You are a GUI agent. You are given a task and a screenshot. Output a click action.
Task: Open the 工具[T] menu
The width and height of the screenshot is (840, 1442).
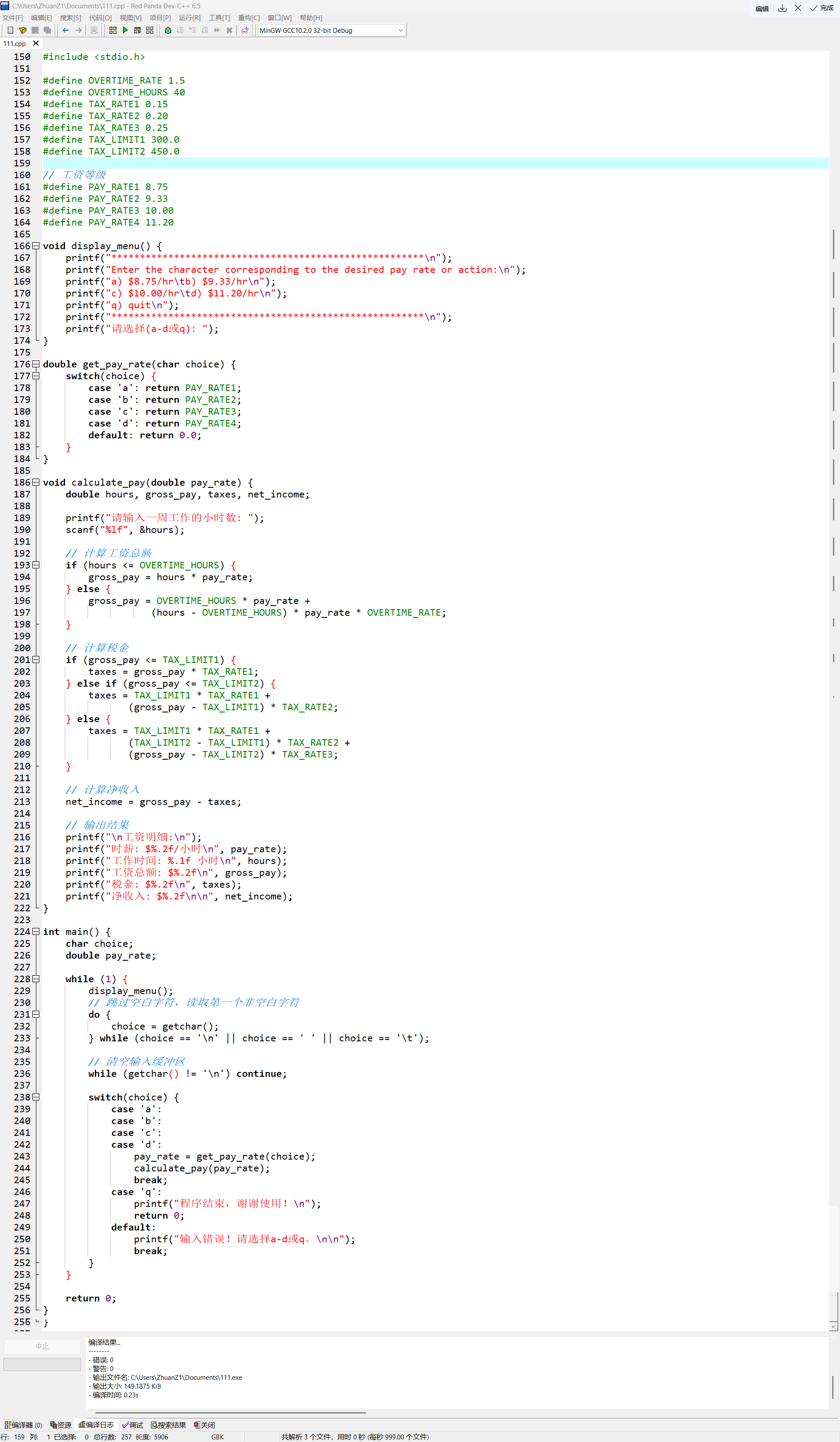(219, 18)
